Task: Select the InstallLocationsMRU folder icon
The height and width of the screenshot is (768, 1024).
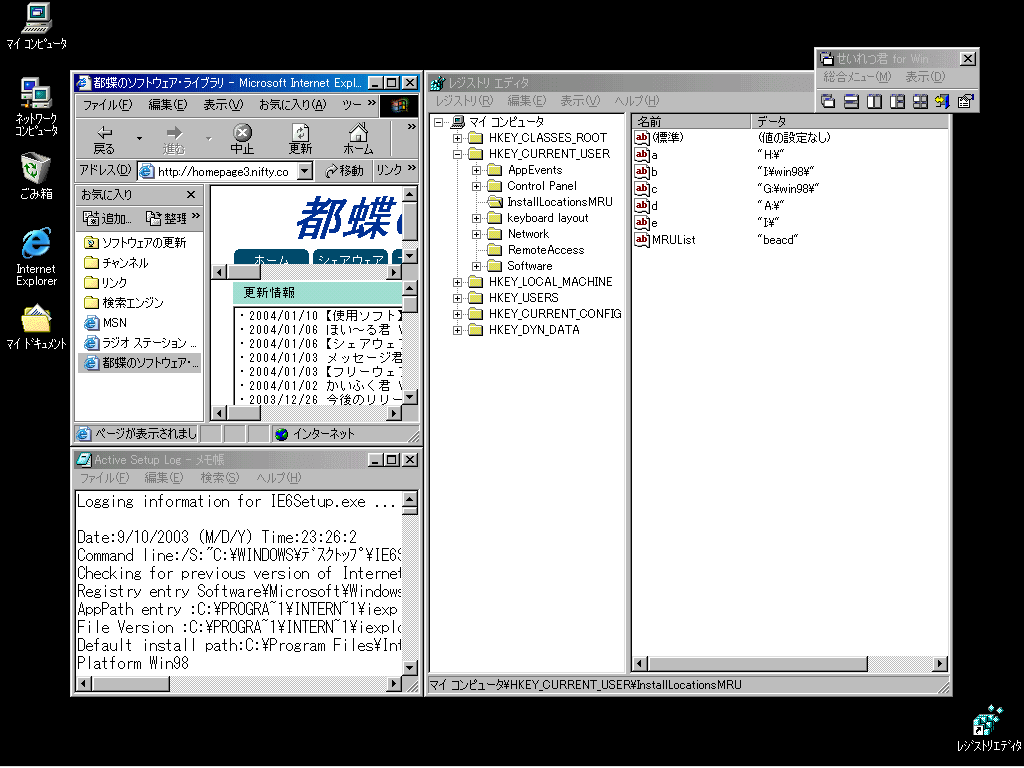Action: coord(495,202)
